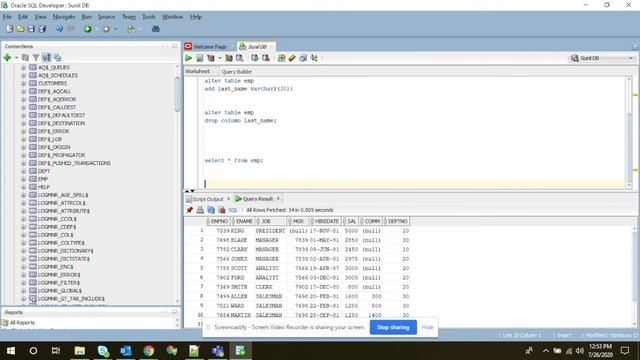
Task: Open Google Chrome from taskbar
Action: 149,351
